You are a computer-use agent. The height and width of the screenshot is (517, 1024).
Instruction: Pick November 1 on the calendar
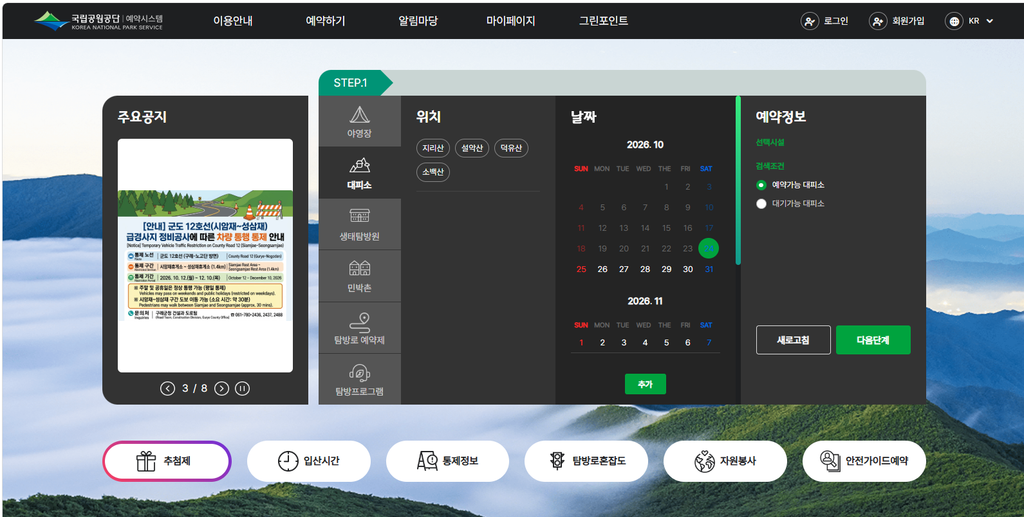(581, 342)
